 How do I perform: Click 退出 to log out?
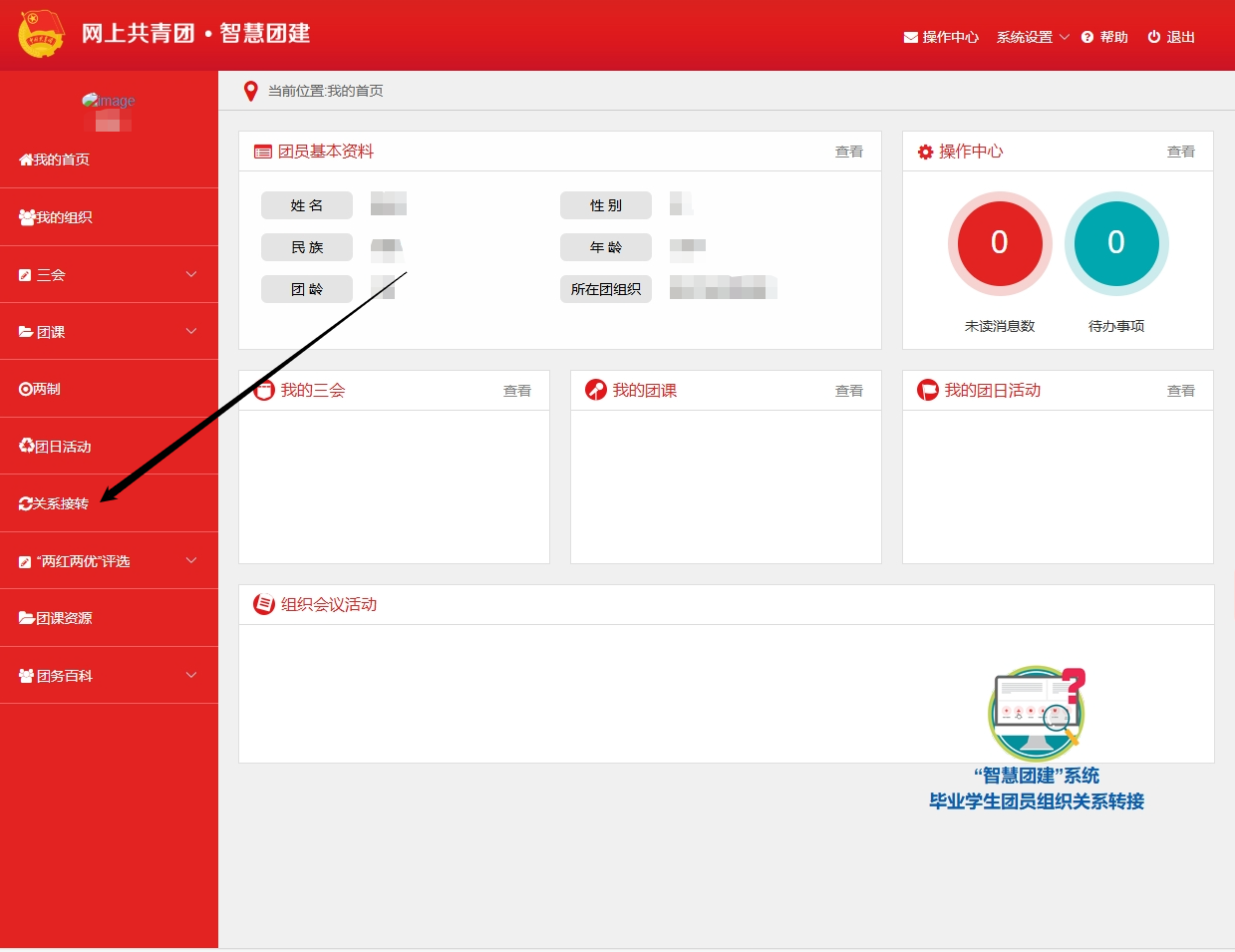click(1181, 37)
